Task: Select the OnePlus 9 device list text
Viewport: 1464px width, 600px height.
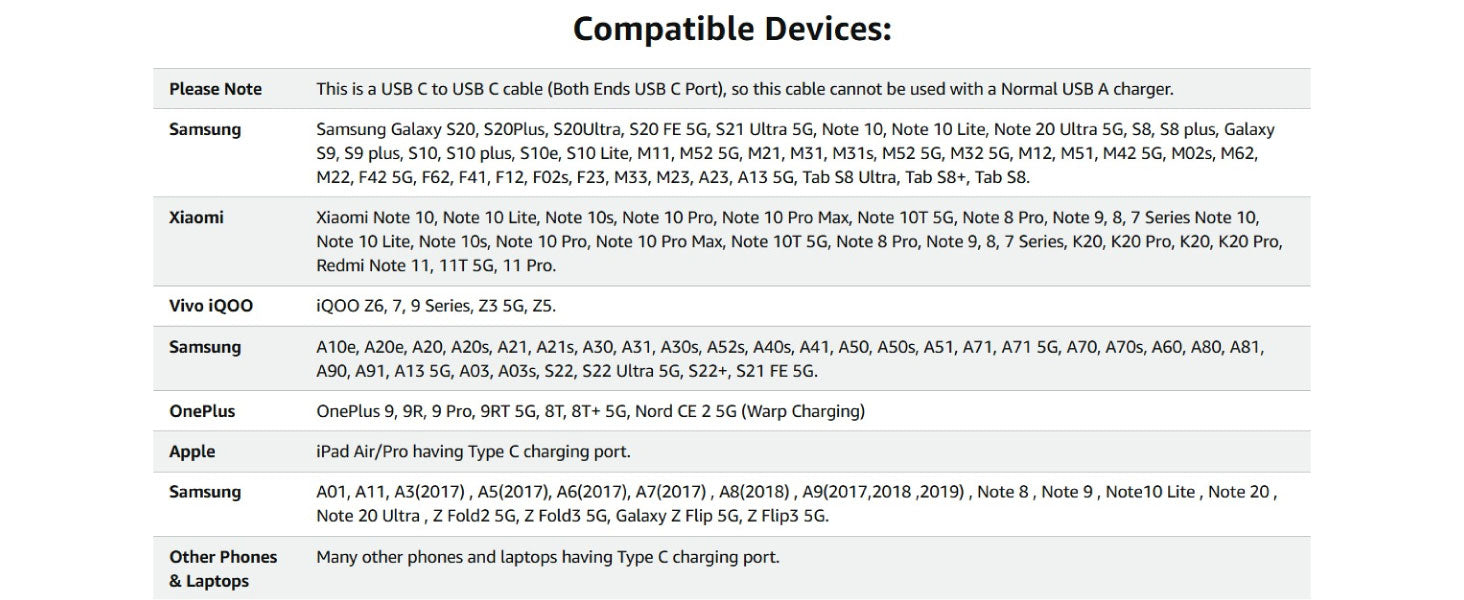Action: [x=526, y=411]
